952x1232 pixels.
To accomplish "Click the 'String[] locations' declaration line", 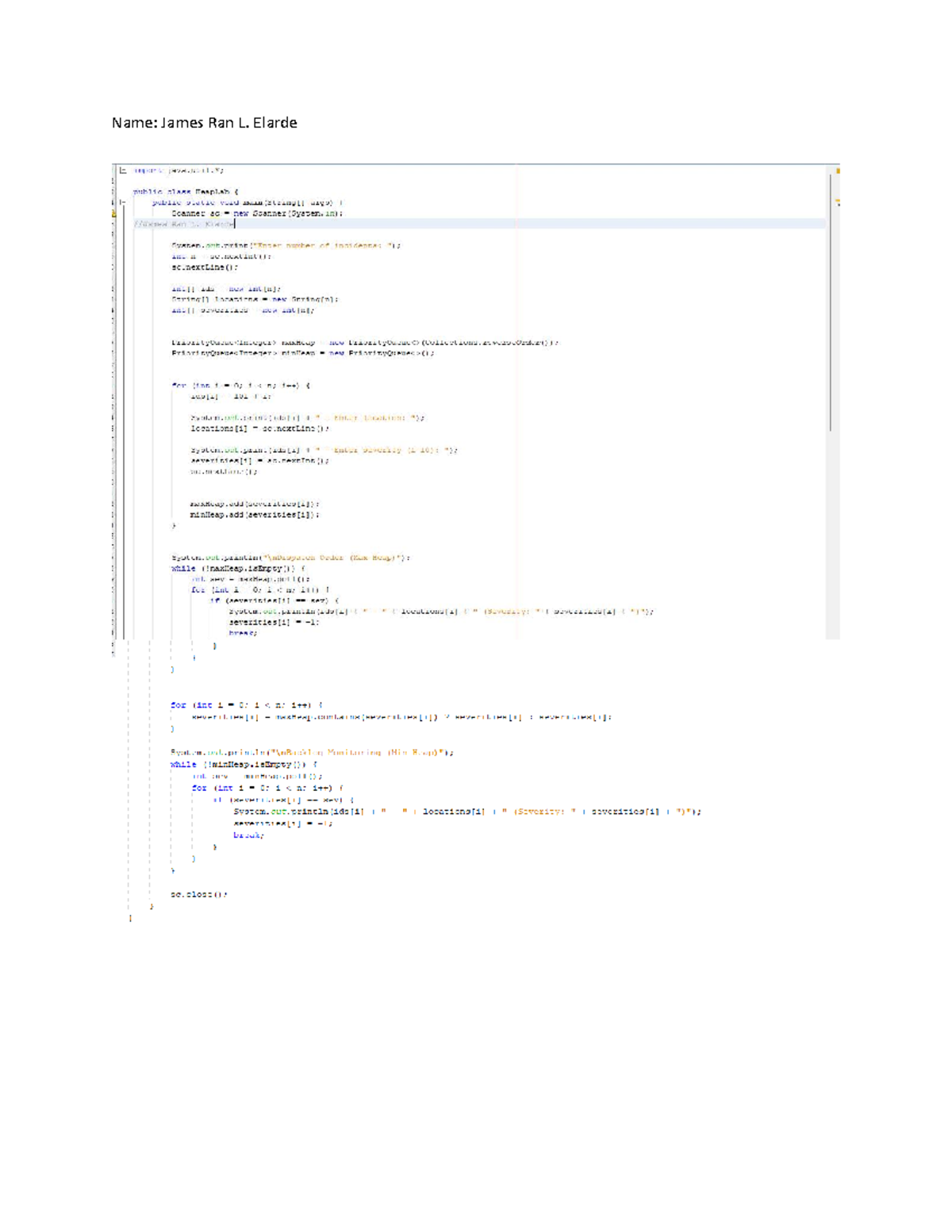I will click(255, 300).
